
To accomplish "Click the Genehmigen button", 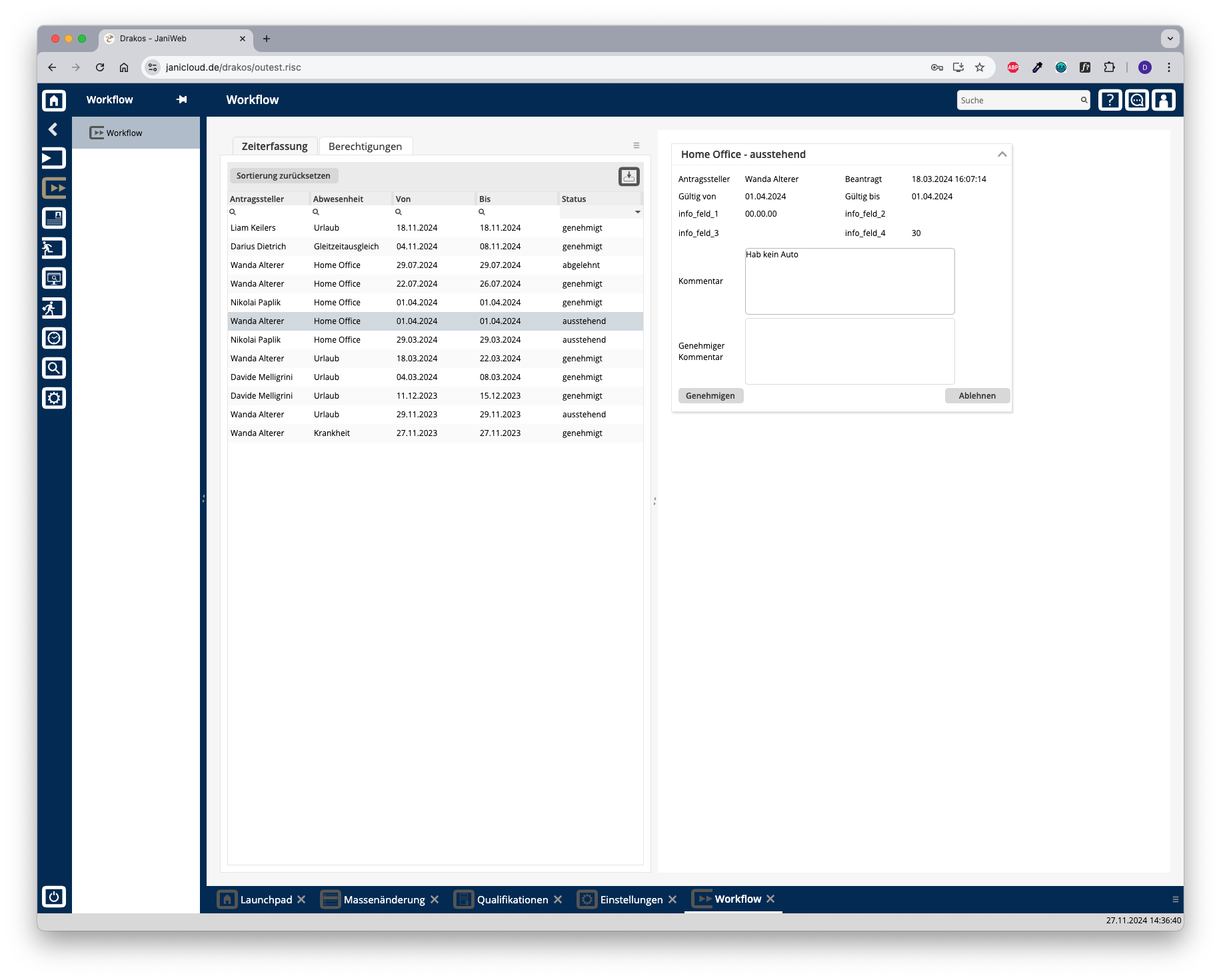I will click(x=710, y=395).
